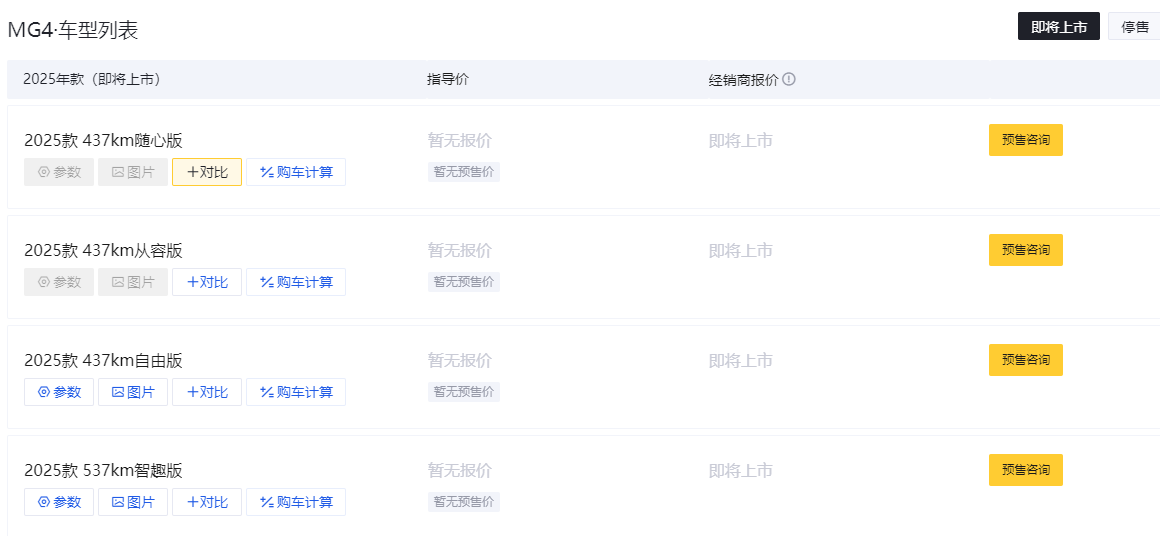
Task: Open 购车计算 for 537km智趣版
Action: pyautogui.click(x=296, y=502)
